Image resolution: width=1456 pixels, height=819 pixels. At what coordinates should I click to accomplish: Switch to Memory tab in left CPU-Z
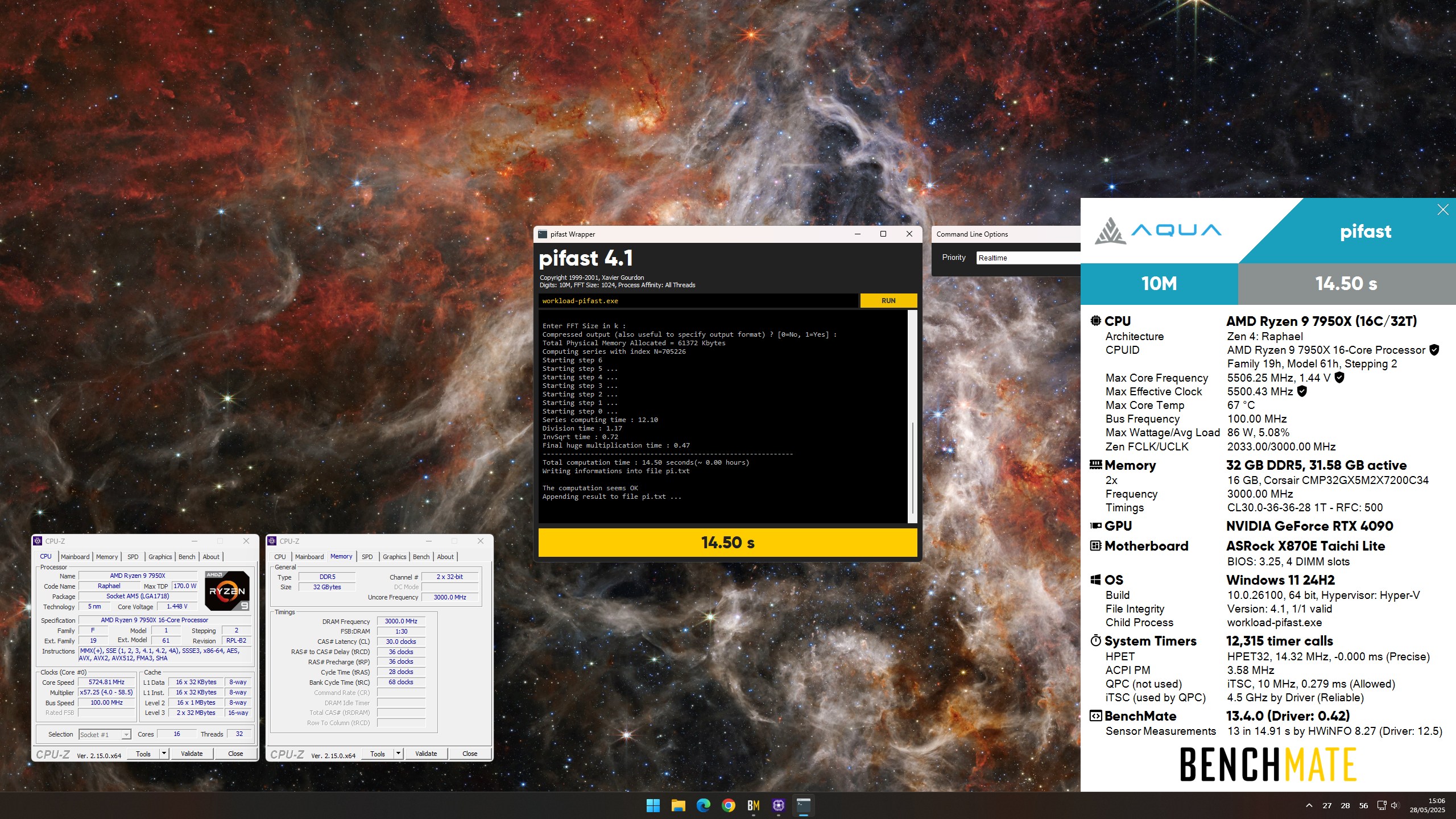[x=107, y=557]
